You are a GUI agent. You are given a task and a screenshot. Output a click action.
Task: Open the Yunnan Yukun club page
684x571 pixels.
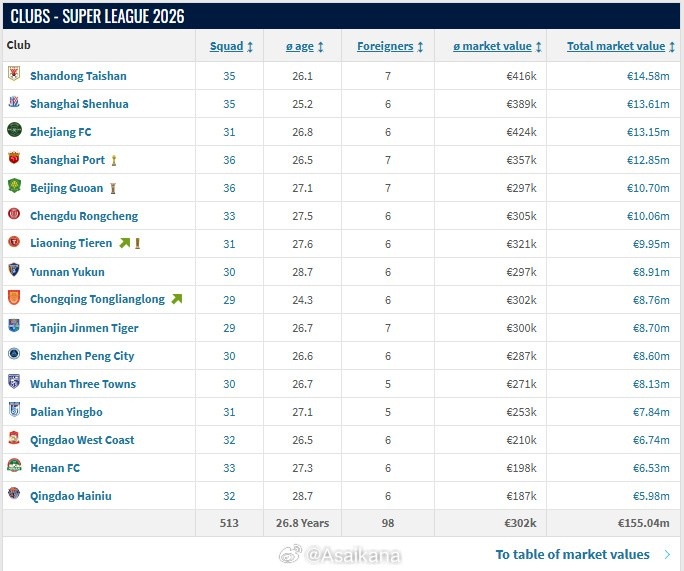67,272
